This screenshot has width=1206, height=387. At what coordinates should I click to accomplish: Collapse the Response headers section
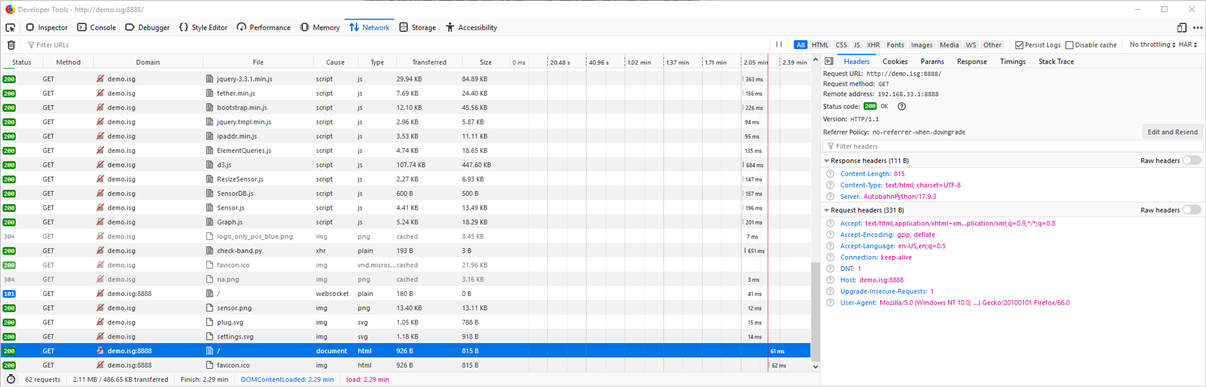tap(827, 160)
